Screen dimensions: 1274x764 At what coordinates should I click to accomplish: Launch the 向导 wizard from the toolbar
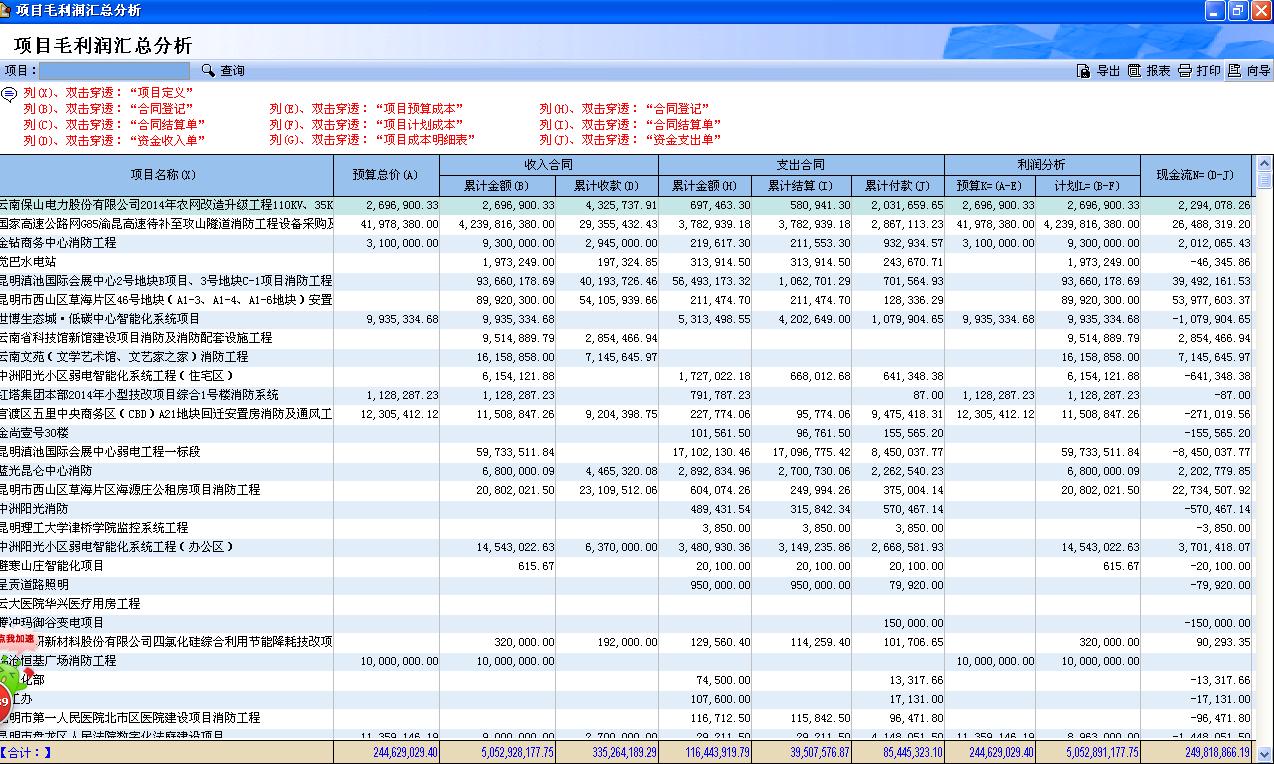(x=1235, y=71)
